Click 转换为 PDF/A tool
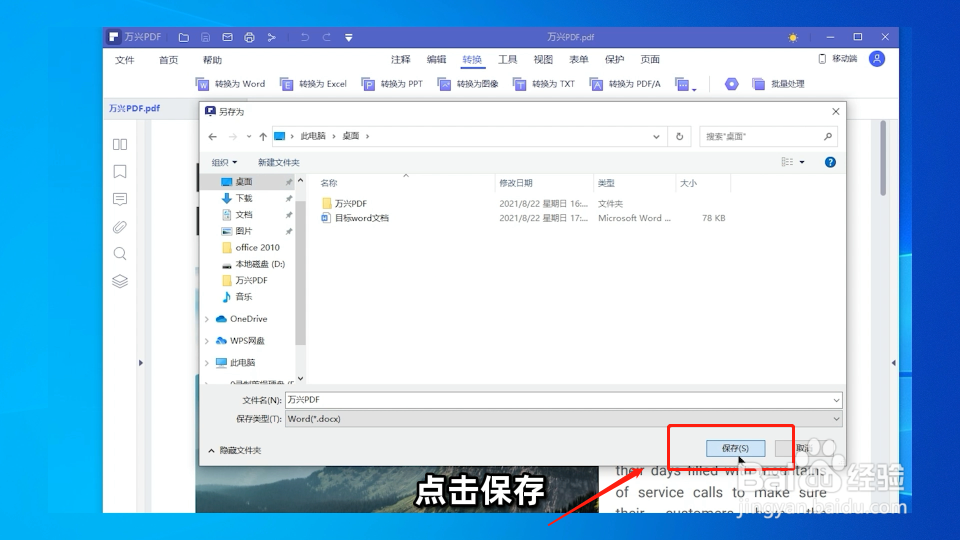This screenshot has height=540, width=960. click(625, 84)
